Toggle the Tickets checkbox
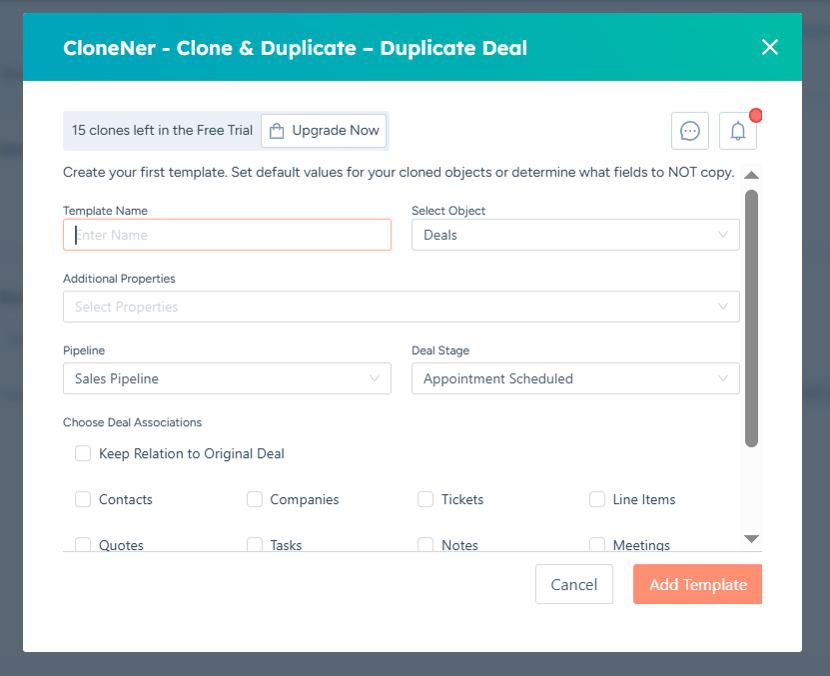This screenshot has width=830, height=676. (x=426, y=499)
